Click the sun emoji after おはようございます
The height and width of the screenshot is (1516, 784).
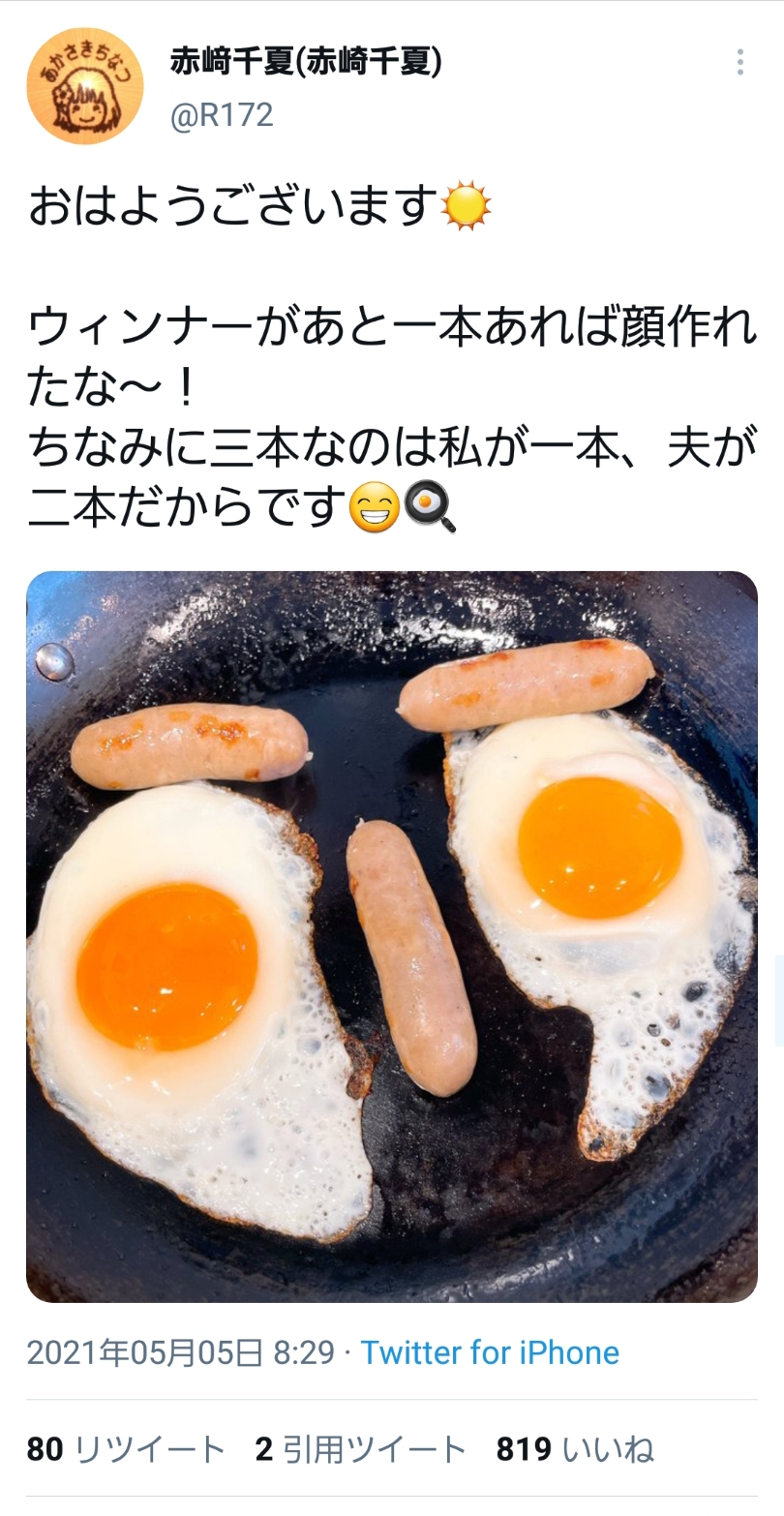pyautogui.click(x=467, y=205)
